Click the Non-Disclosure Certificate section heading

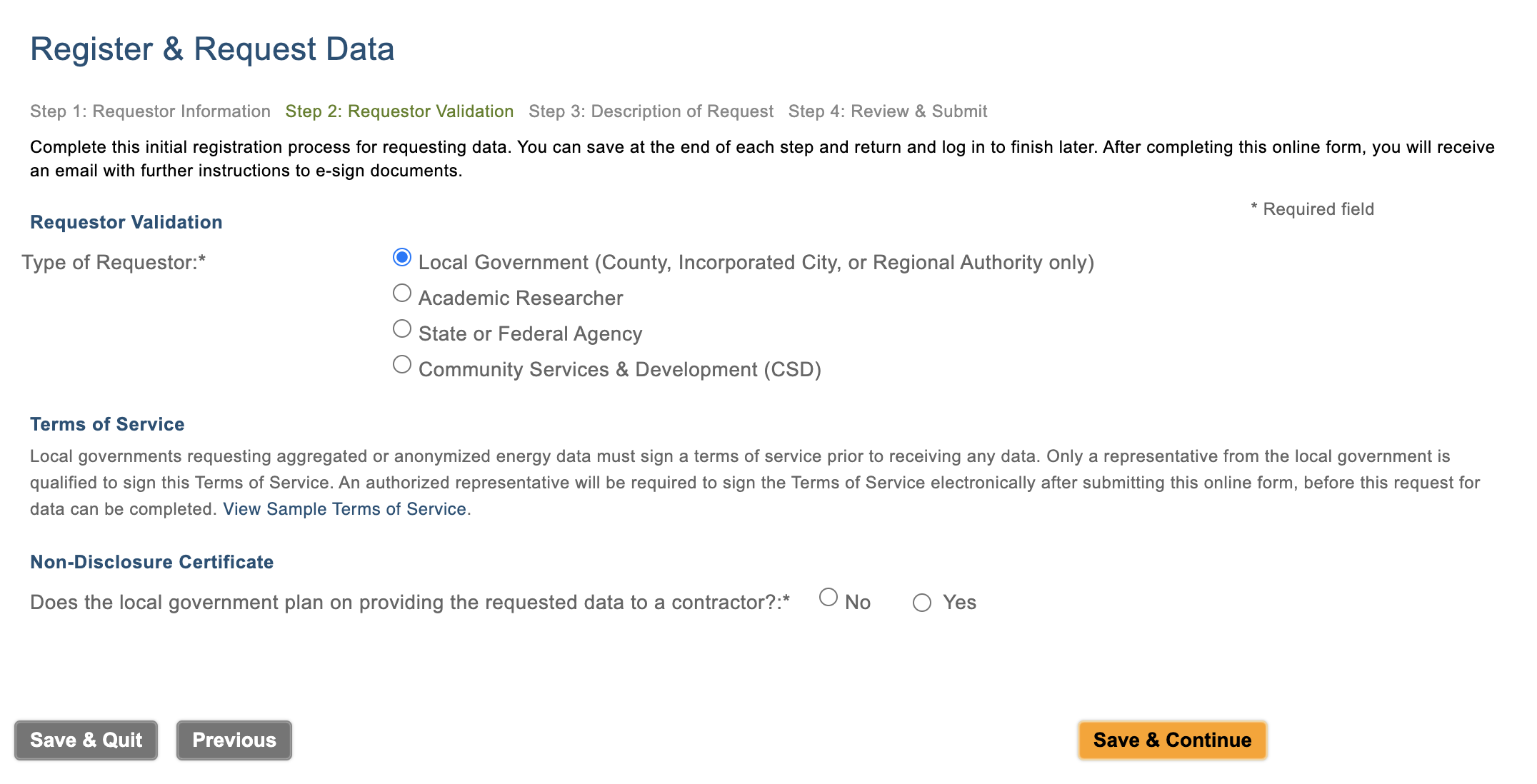click(151, 562)
